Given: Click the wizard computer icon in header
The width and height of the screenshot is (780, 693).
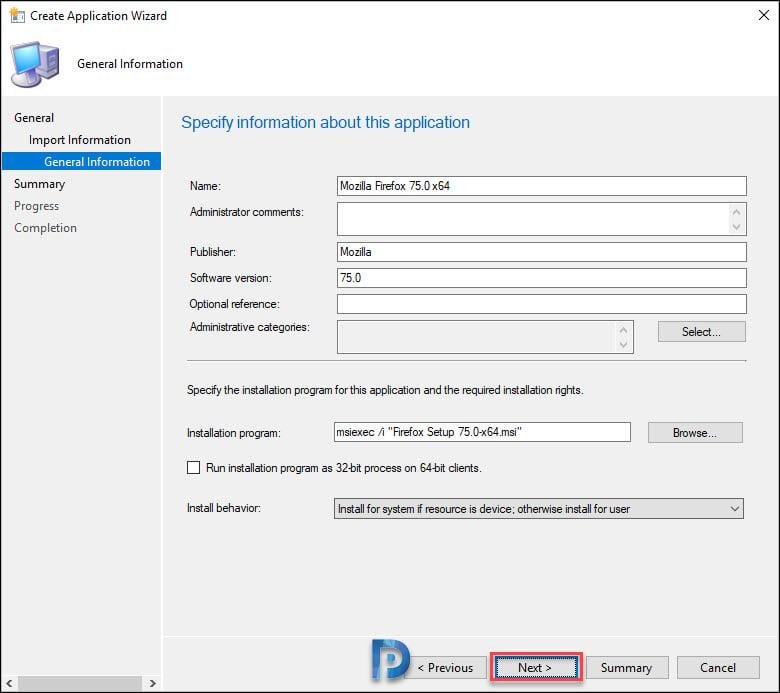Looking at the screenshot, I should (35, 64).
